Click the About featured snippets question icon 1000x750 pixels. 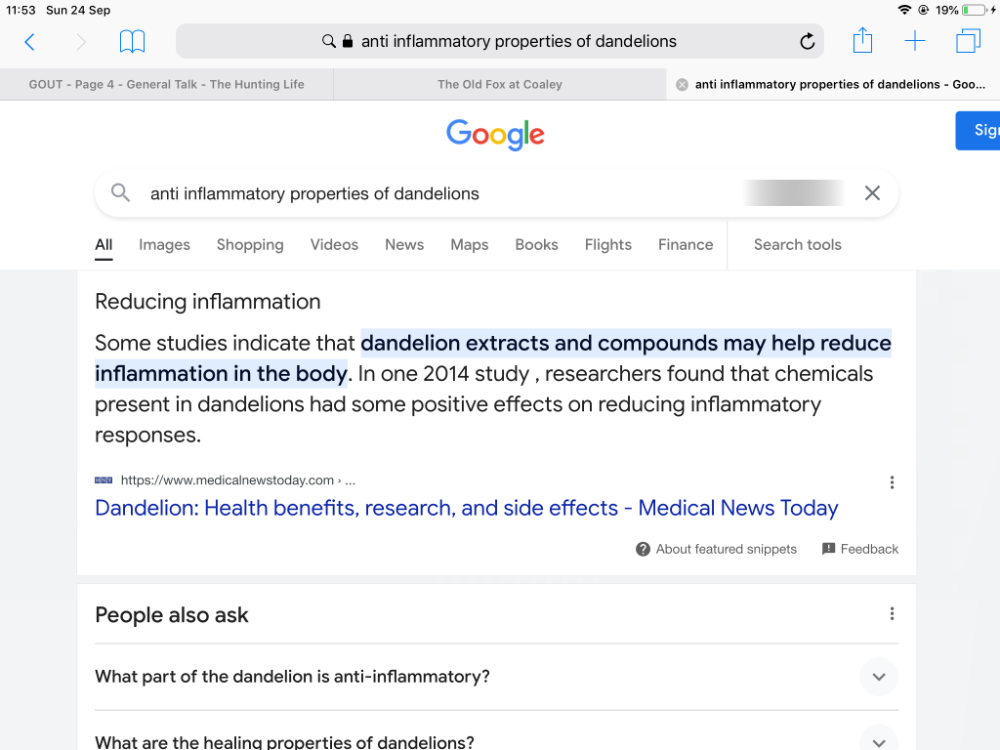point(643,549)
